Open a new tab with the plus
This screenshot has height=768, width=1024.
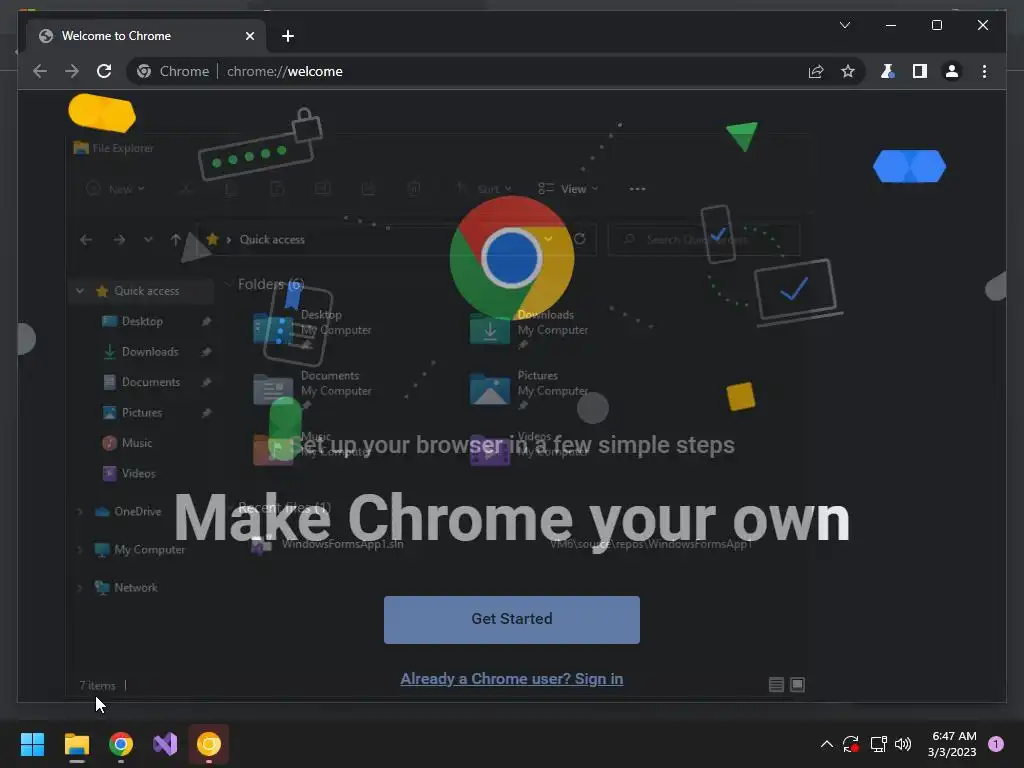tap(288, 36)
